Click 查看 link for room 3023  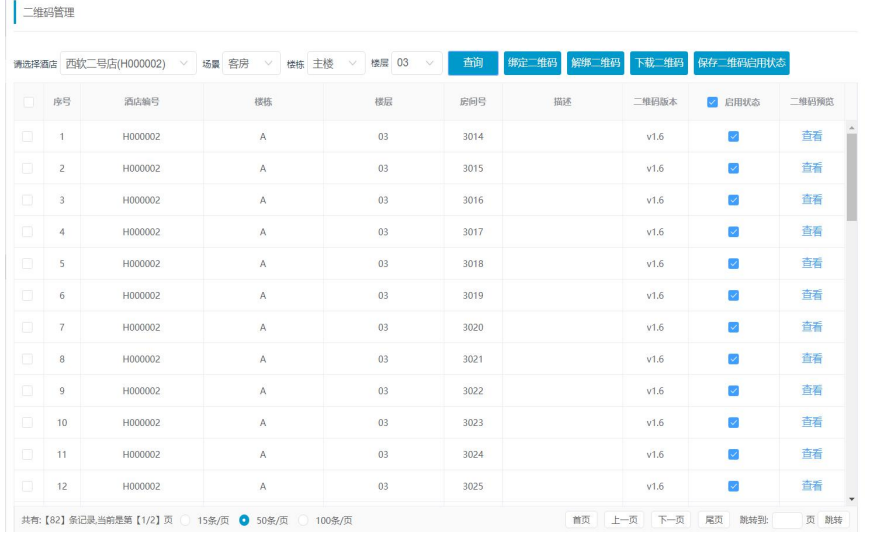(x=811, y=422)
